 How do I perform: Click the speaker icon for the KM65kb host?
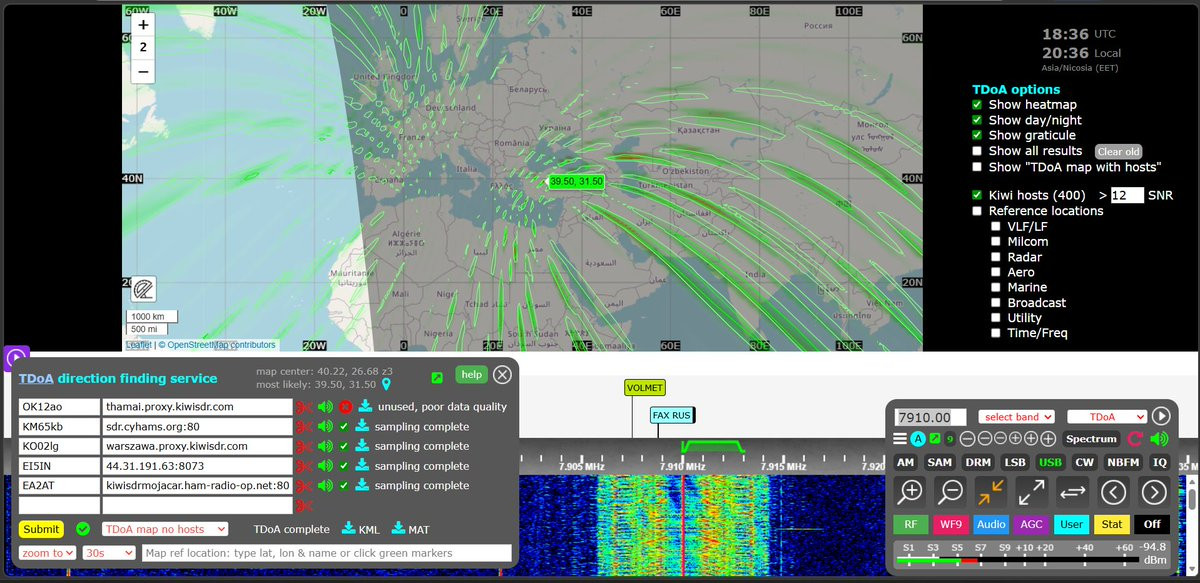(x=325, y=427)
